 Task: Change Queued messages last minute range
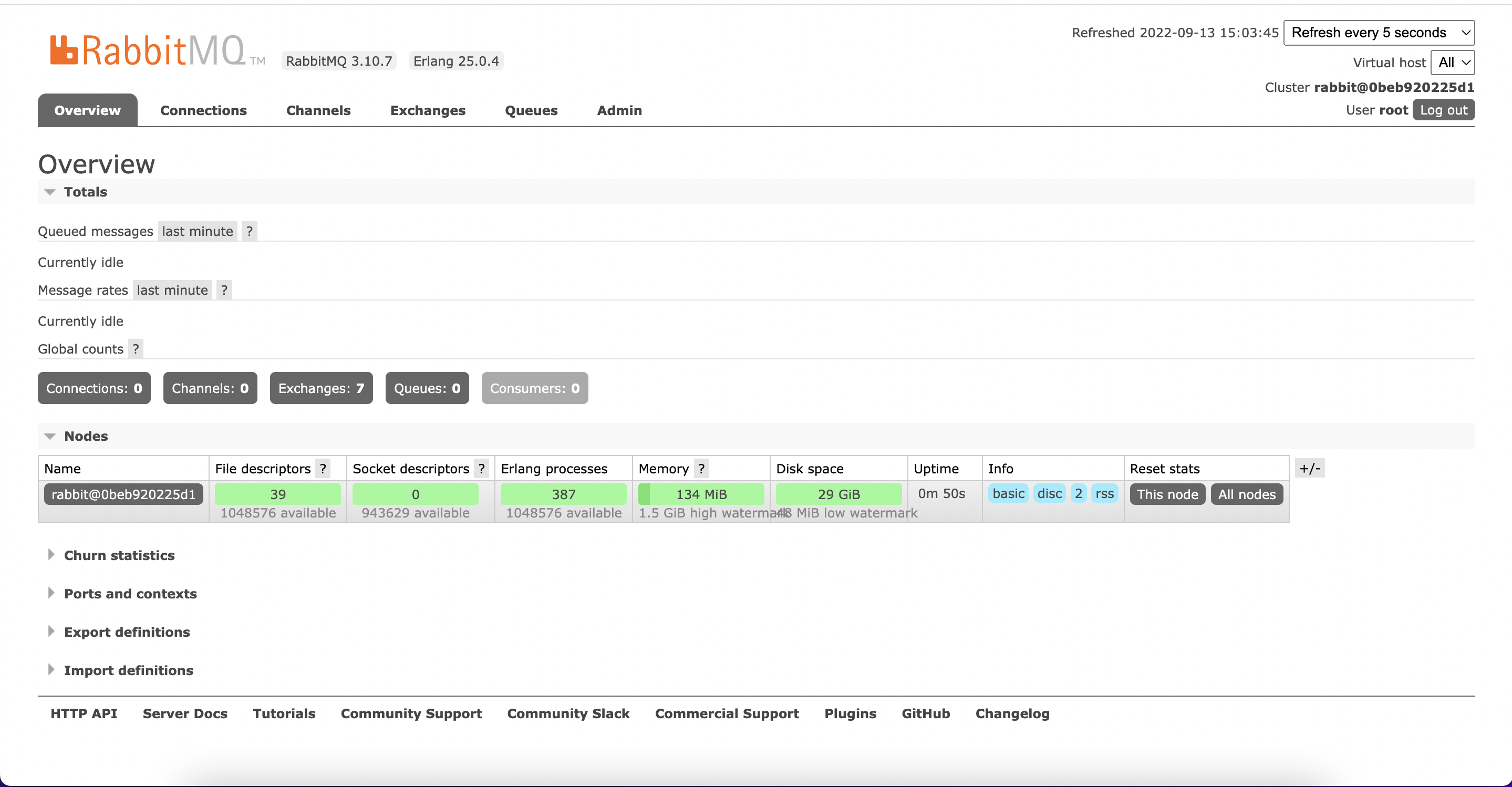[x=197, y=231]
